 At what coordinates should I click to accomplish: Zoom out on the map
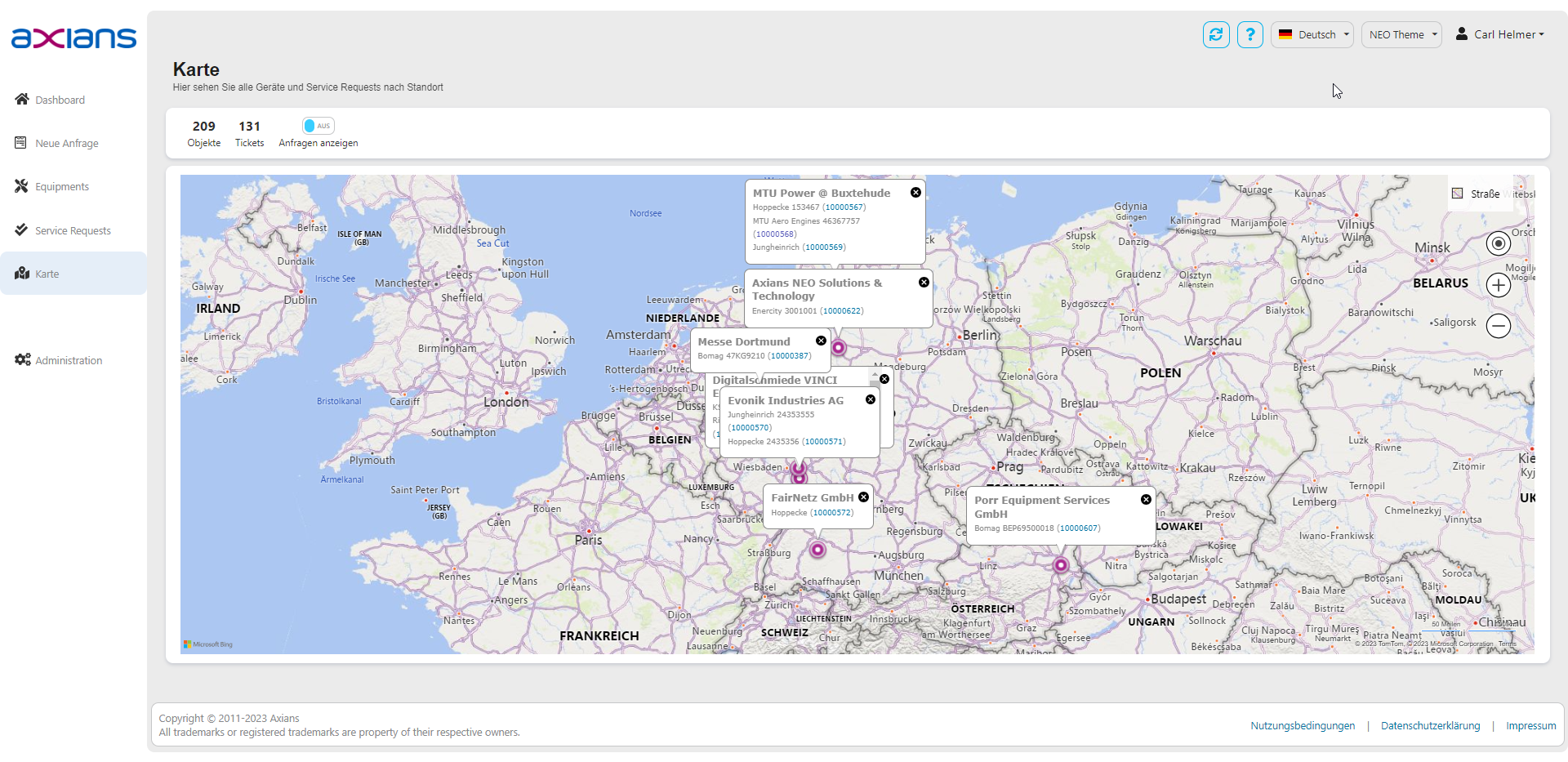1498,326
